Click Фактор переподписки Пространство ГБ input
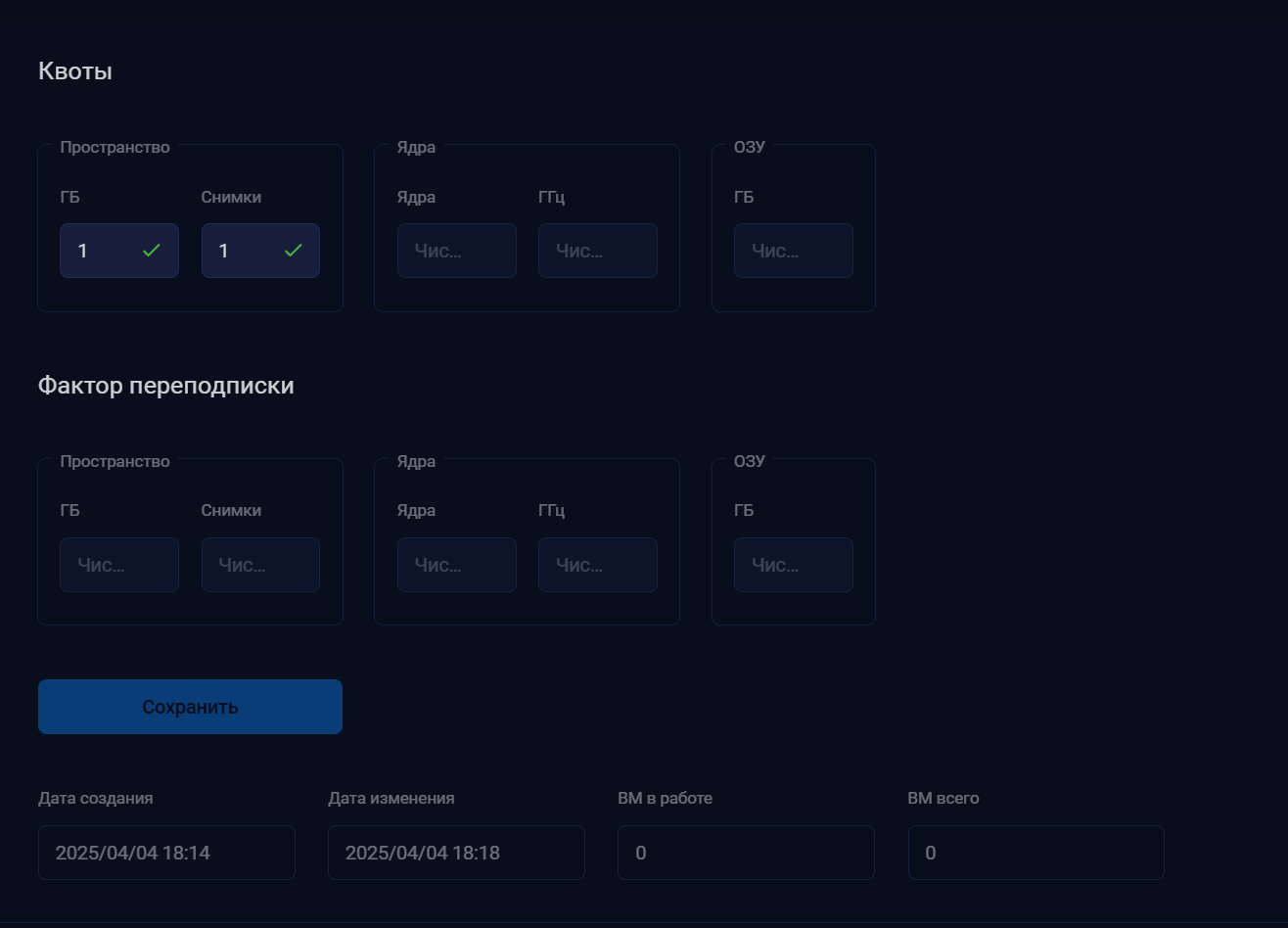This screenshot has width=1288, height=928. (118, 565)
